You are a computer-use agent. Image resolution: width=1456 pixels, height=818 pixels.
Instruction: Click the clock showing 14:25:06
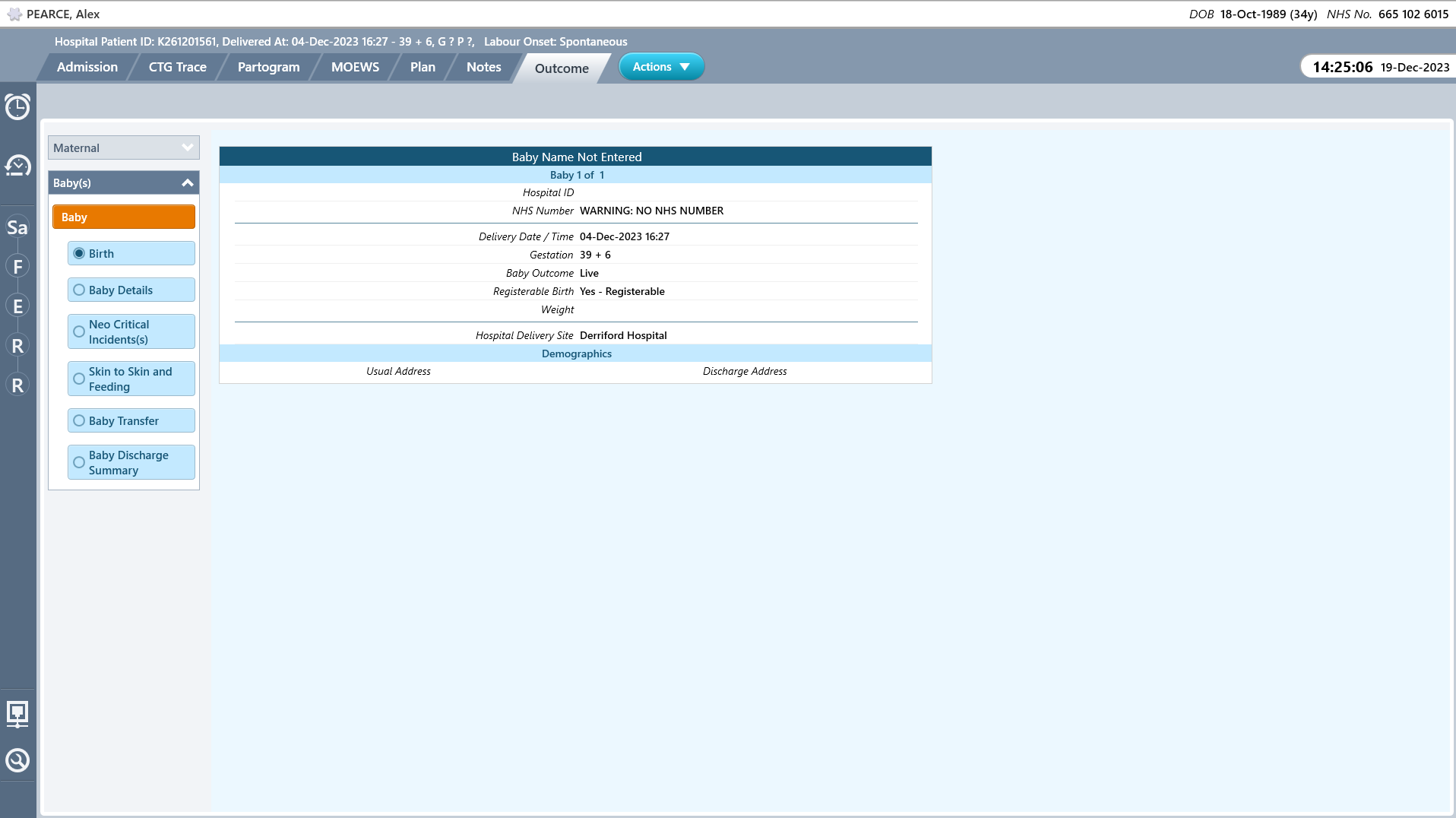click(1343, 67)
